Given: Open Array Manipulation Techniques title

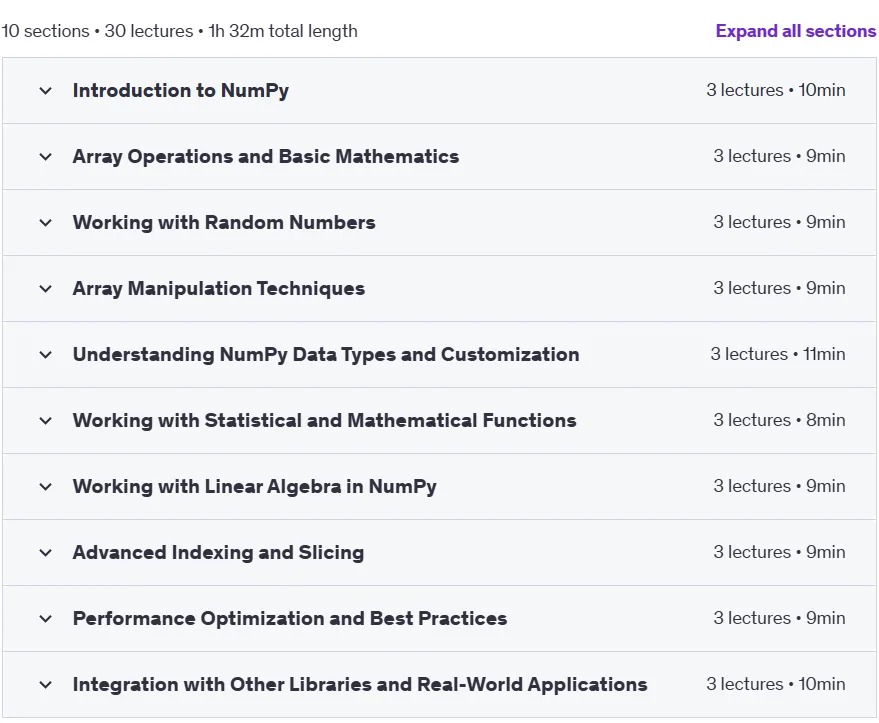Looking at the screenshot, I should [x=219, y=289].
